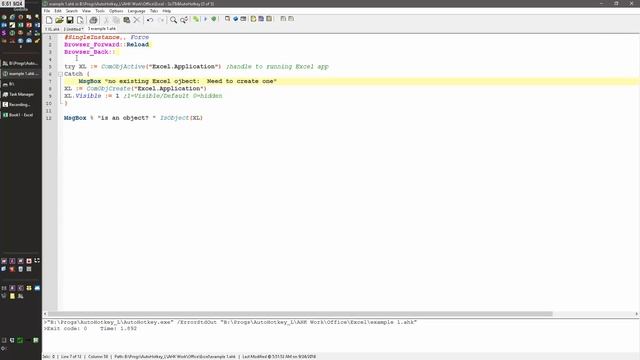Switch to the Book1 - Excel taskbar window
Screen dimensions: 640x360
(x=20, y=115)
